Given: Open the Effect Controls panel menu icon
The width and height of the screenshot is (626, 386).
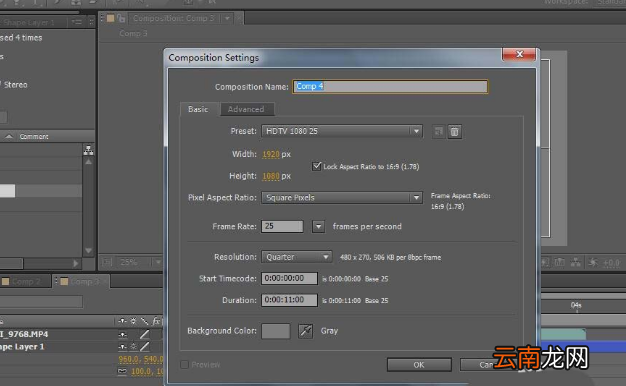Looking at the screenshot, I should click(x=77, y=22).
